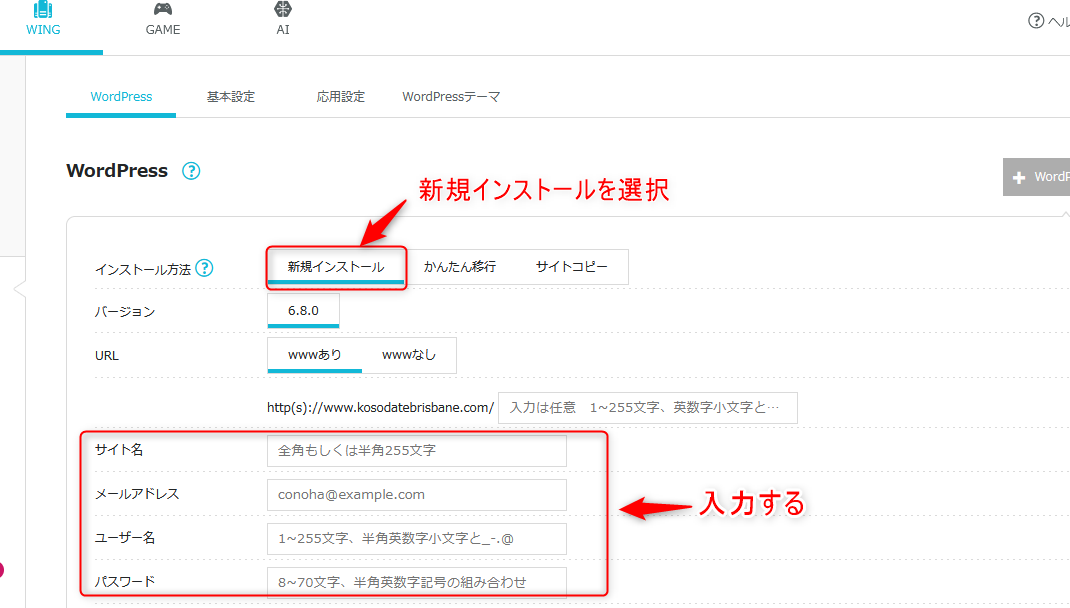Click the WING server icon
Image resolution: width=1070 pixels, height=608 pixels.
(x=43, y=10)
